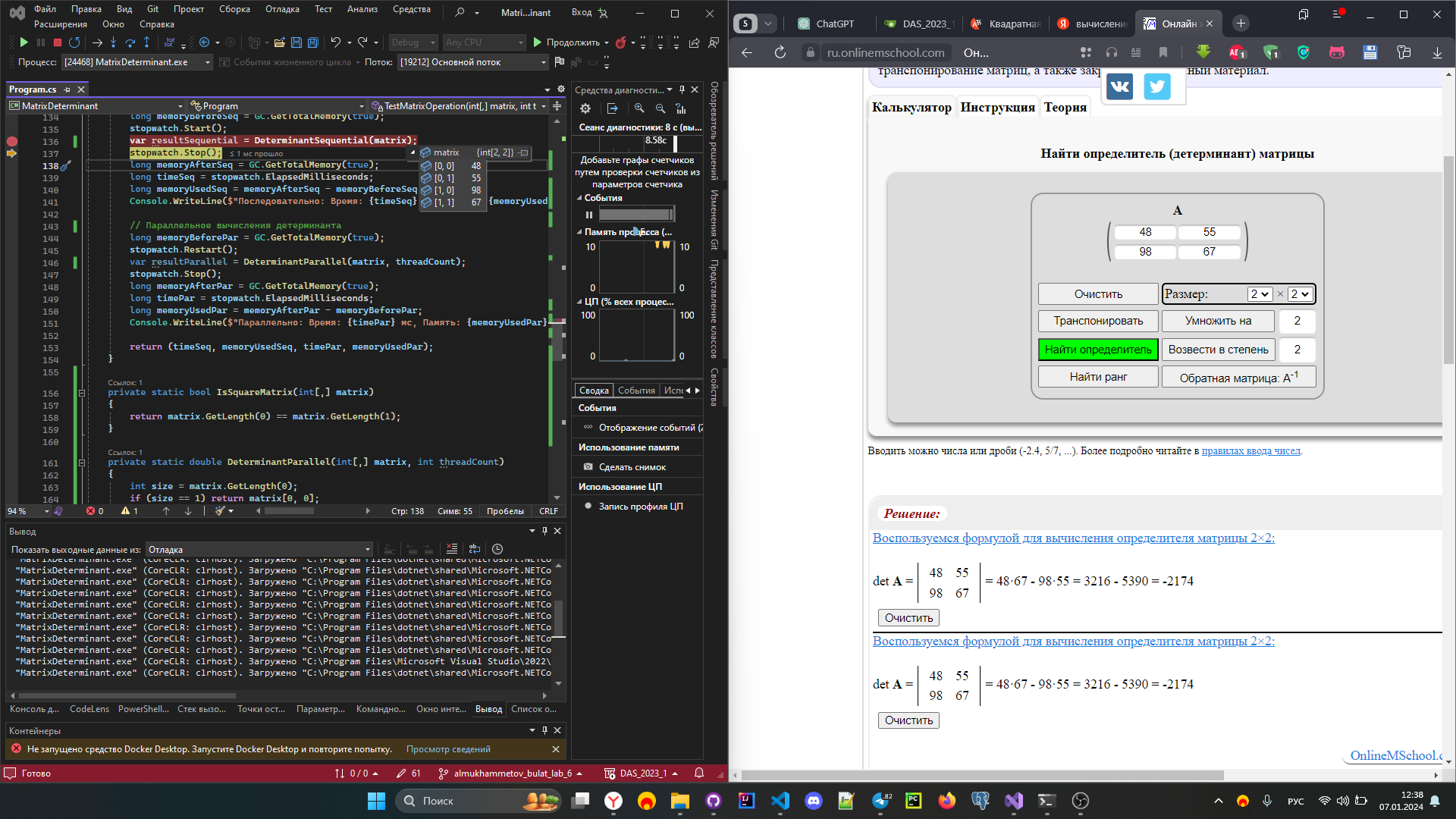Undo the last edit in Visual Studio
The image size is (1456, 819).
[335, 42]
